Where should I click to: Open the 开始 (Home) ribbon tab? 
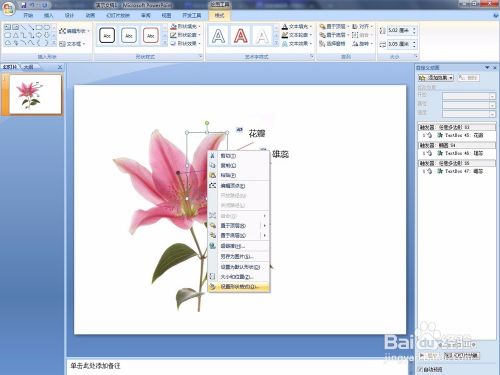click(28, 16)
